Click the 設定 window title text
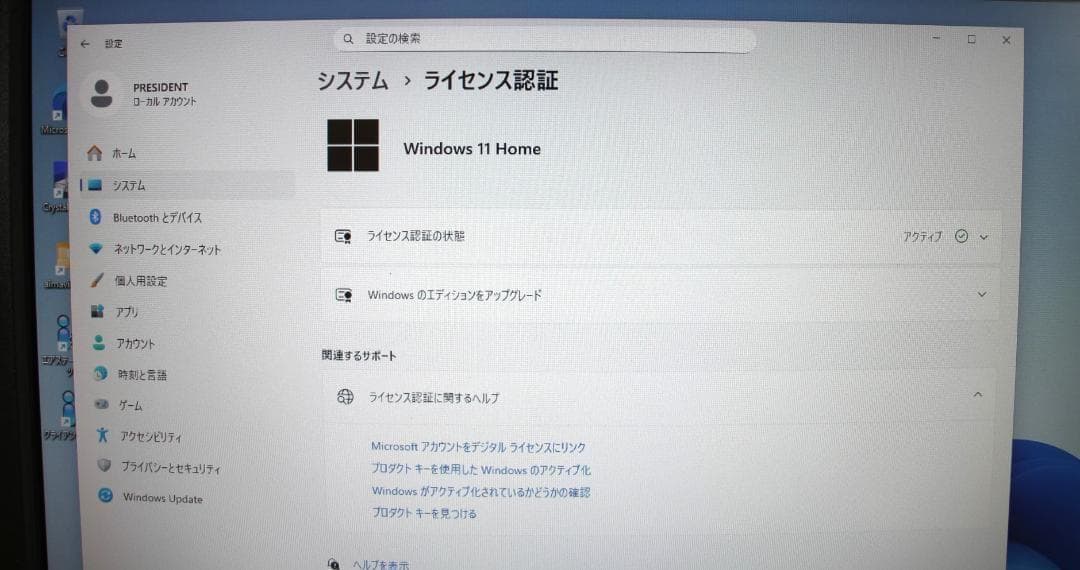The image size is (1080, 570). [114, 44]
